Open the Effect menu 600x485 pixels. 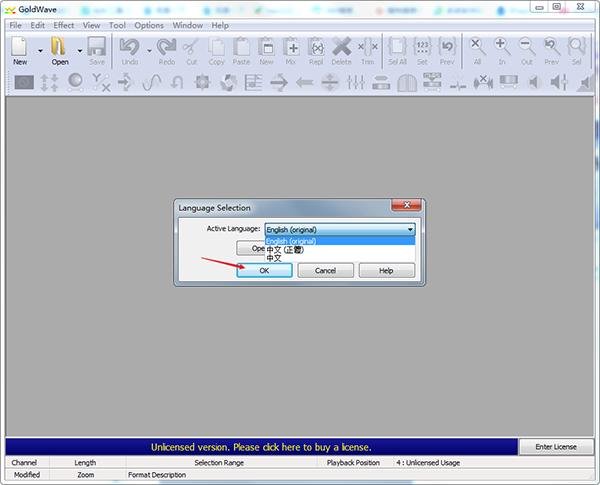pyautogui.click(x=64, y=26)
